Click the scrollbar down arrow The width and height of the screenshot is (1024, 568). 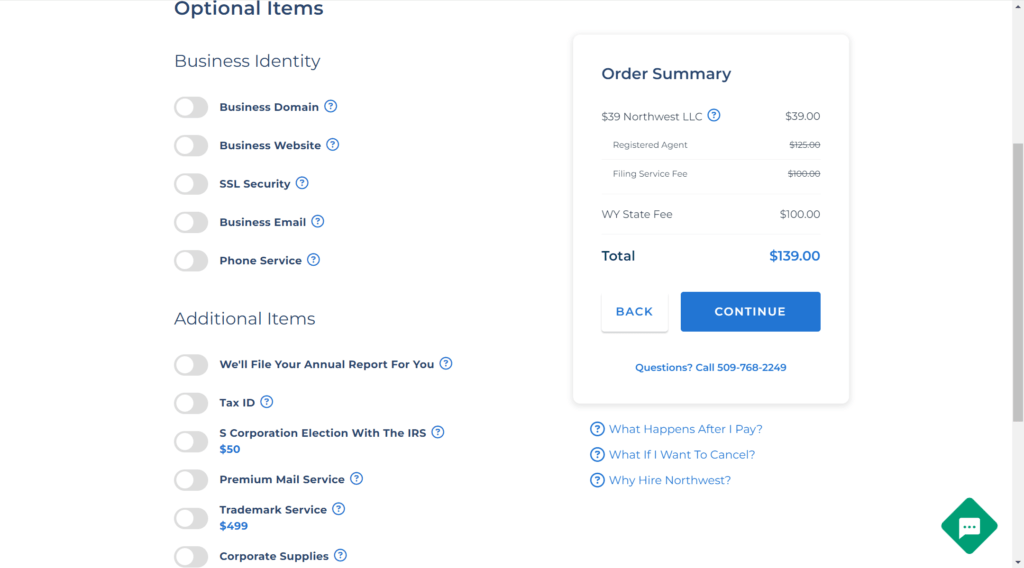tap(1017, 562)
